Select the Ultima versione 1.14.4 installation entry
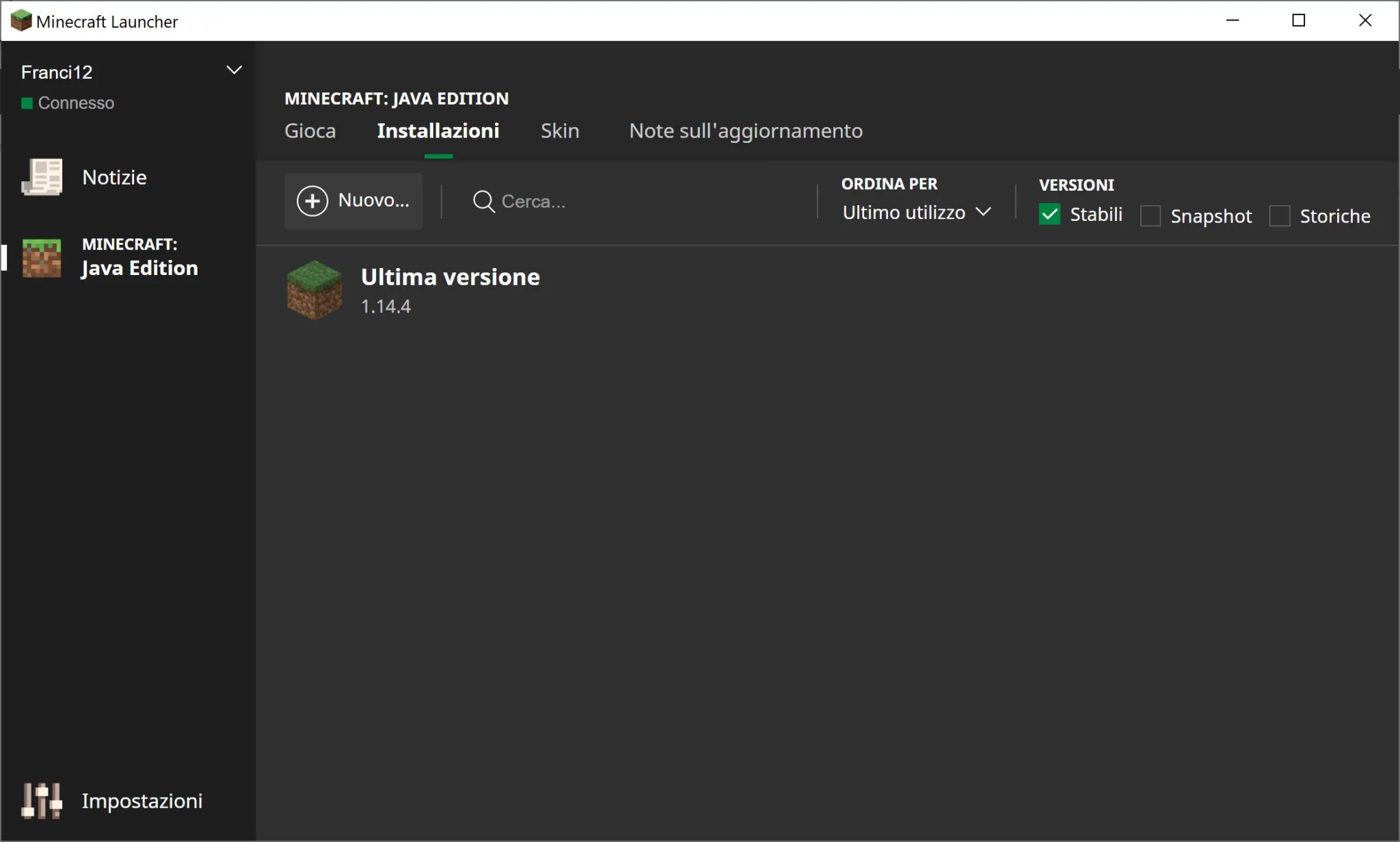This screenshot has width=1400, height=842. tap(450, 290)
